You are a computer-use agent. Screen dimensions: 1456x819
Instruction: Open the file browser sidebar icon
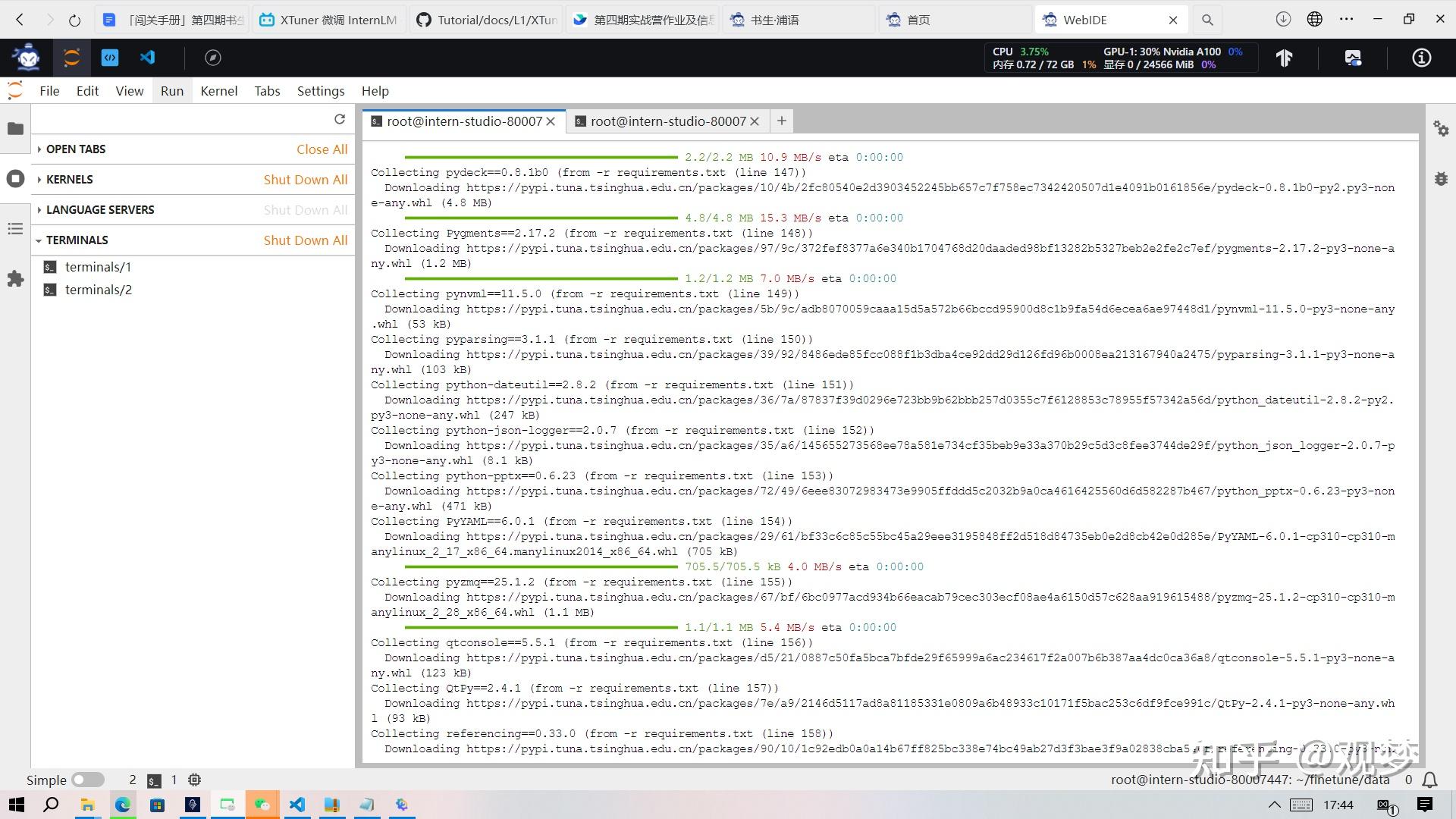click(x=15, y=129)
